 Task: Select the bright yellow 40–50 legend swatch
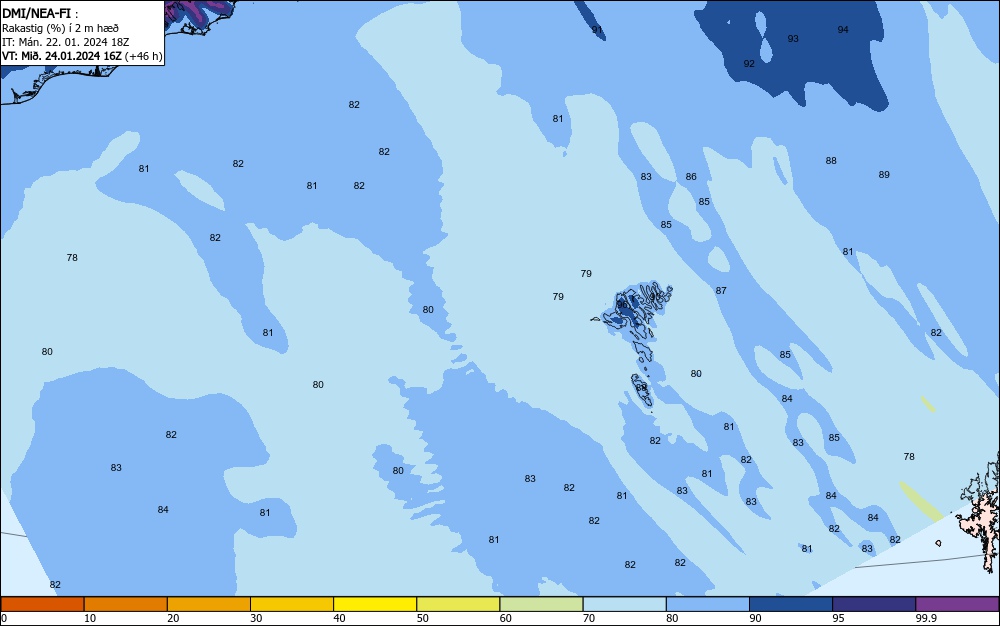(x=375, y=604)
